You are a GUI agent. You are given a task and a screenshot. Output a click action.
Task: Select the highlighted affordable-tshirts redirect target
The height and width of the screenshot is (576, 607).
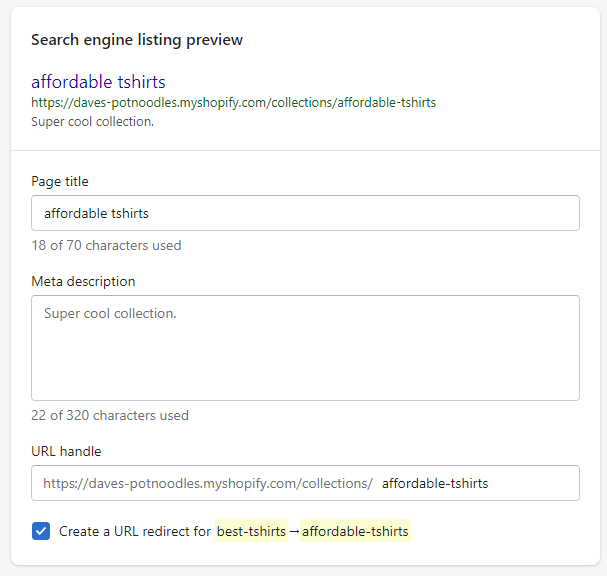(x=355, y=531)
